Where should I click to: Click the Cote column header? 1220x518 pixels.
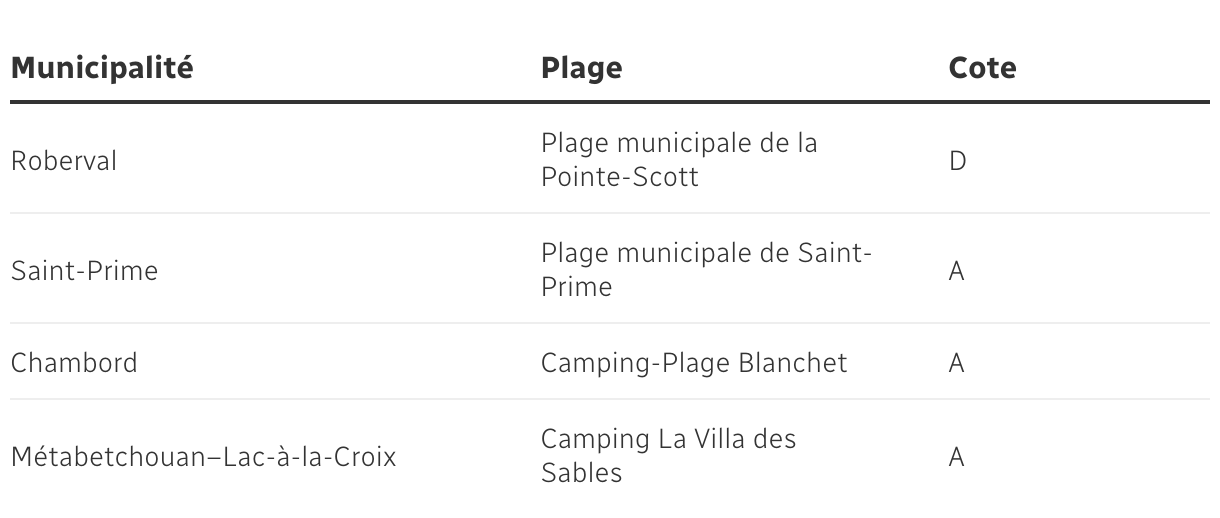click(982, 68)
